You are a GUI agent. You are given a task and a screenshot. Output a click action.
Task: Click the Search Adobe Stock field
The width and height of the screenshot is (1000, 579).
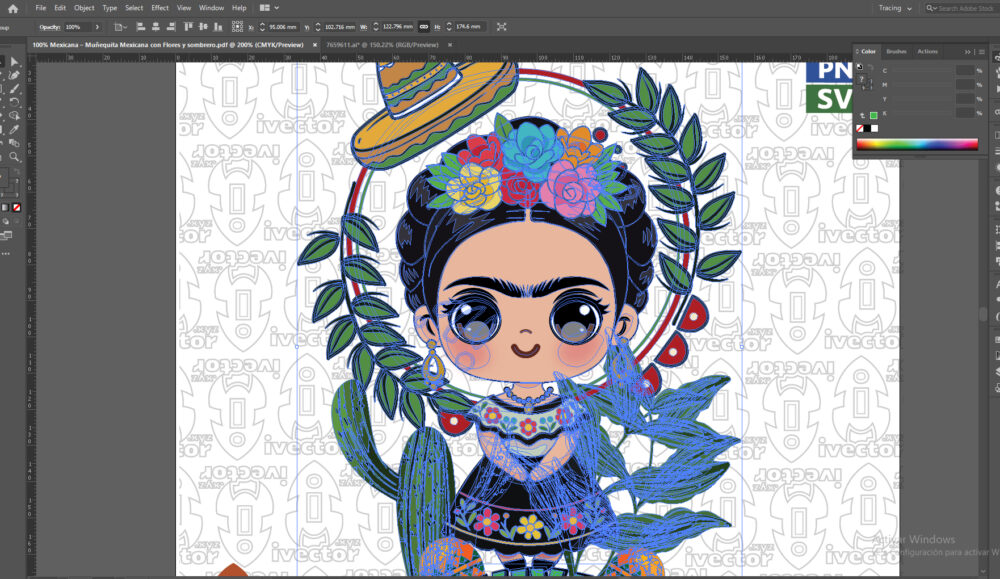(963, 8)
